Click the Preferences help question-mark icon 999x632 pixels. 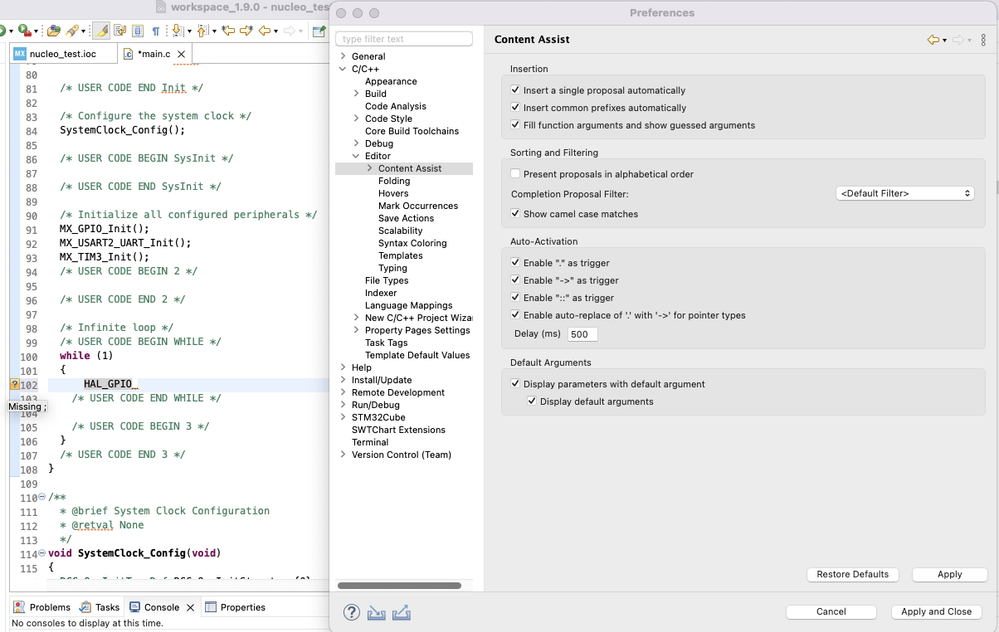352,612
